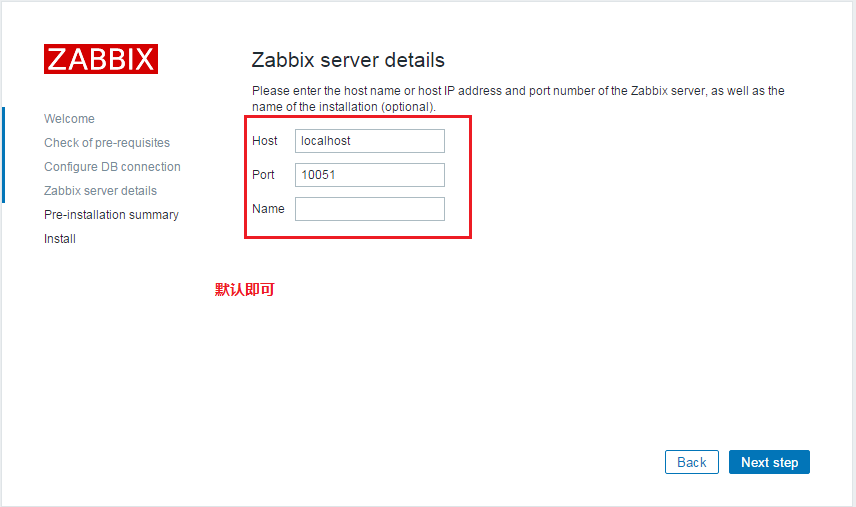Viewport: 856px width, 507px height.
Task: Click the blue step progress bar
Action: click(3, 154)
